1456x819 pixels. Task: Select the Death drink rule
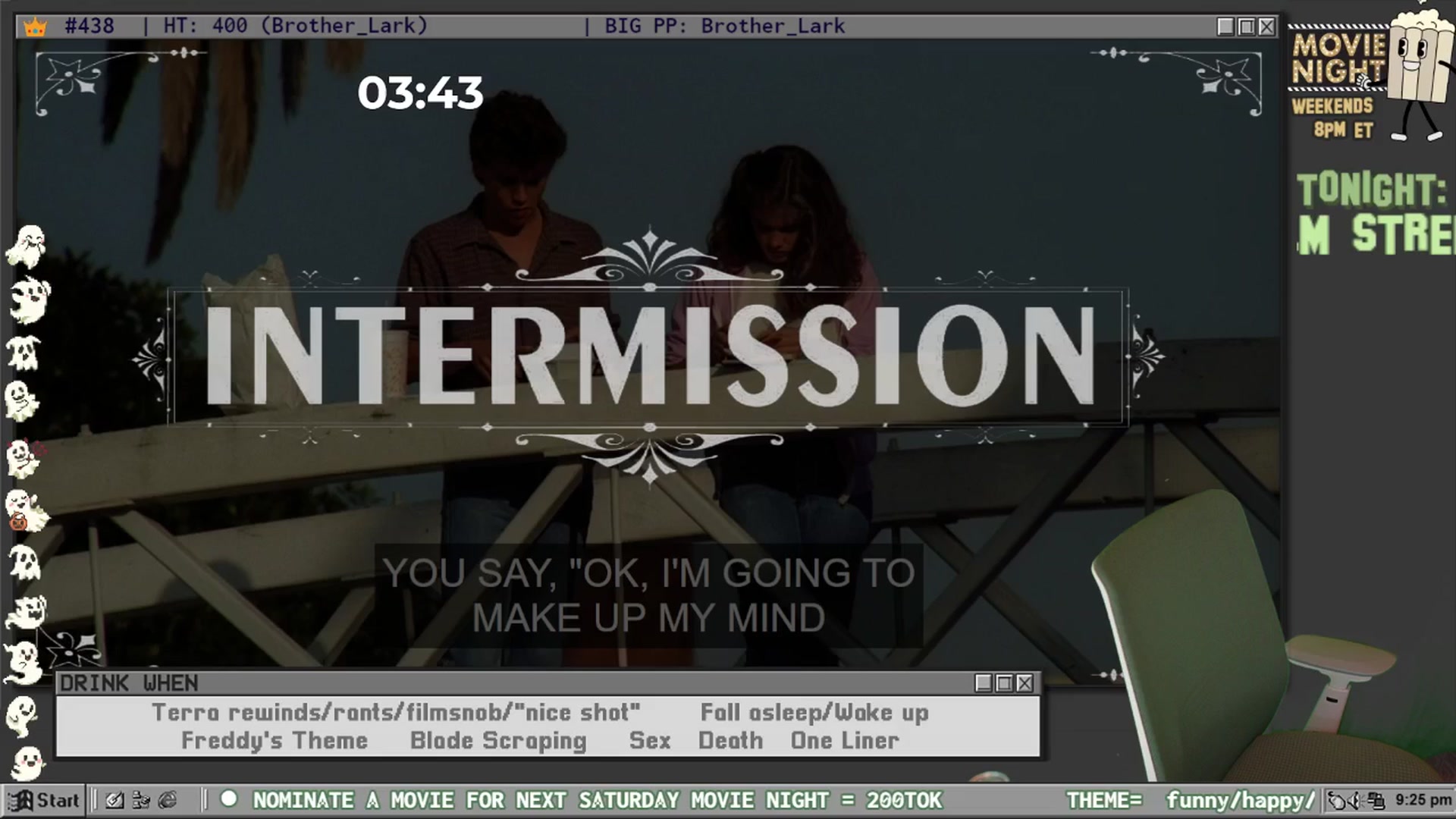pos(730,740)
